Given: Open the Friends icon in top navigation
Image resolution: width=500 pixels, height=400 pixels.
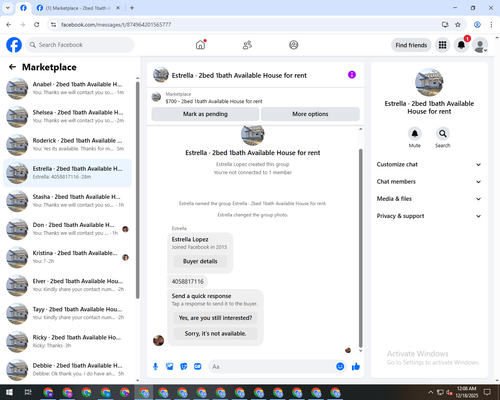Looking at the screenshot, I should [x=247, y=45].
